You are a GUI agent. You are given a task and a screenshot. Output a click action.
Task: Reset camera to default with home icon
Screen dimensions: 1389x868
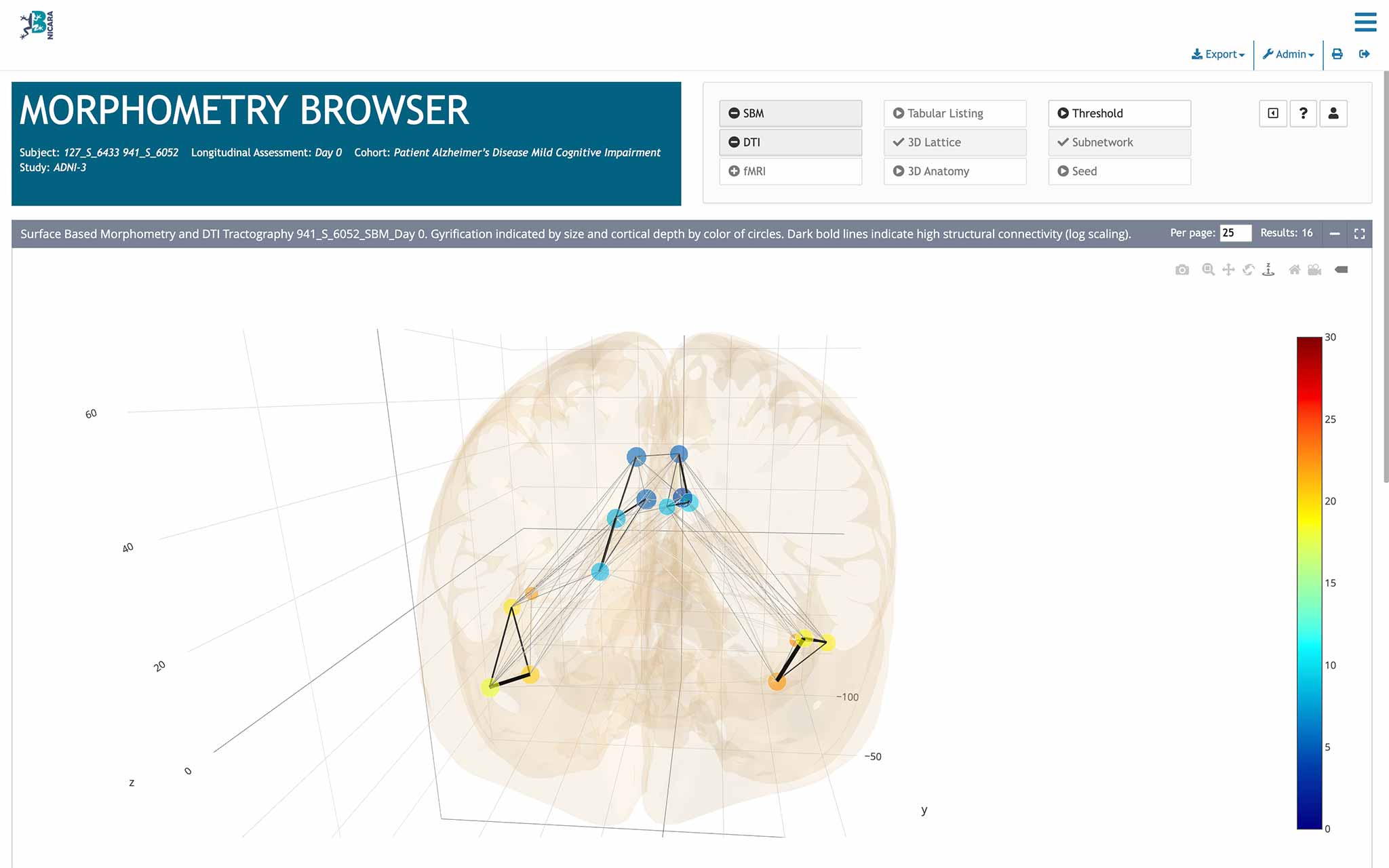click(x=1294, y=270)
